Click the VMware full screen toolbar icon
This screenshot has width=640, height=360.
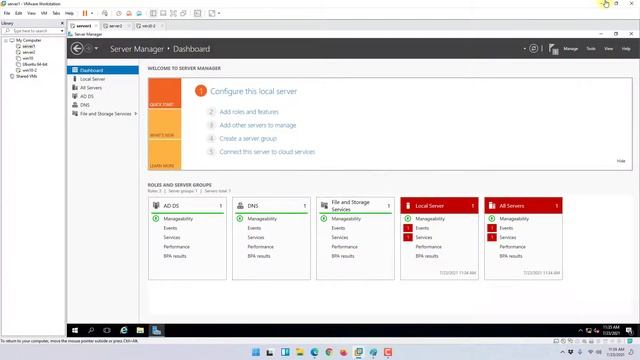point(173,13)
